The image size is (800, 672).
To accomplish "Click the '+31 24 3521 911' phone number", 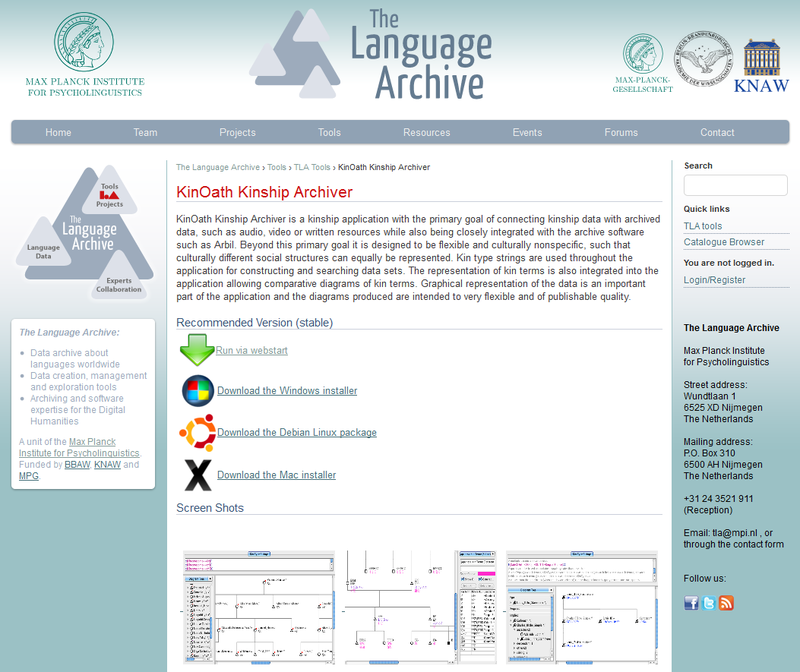I will tap(718, 499).
